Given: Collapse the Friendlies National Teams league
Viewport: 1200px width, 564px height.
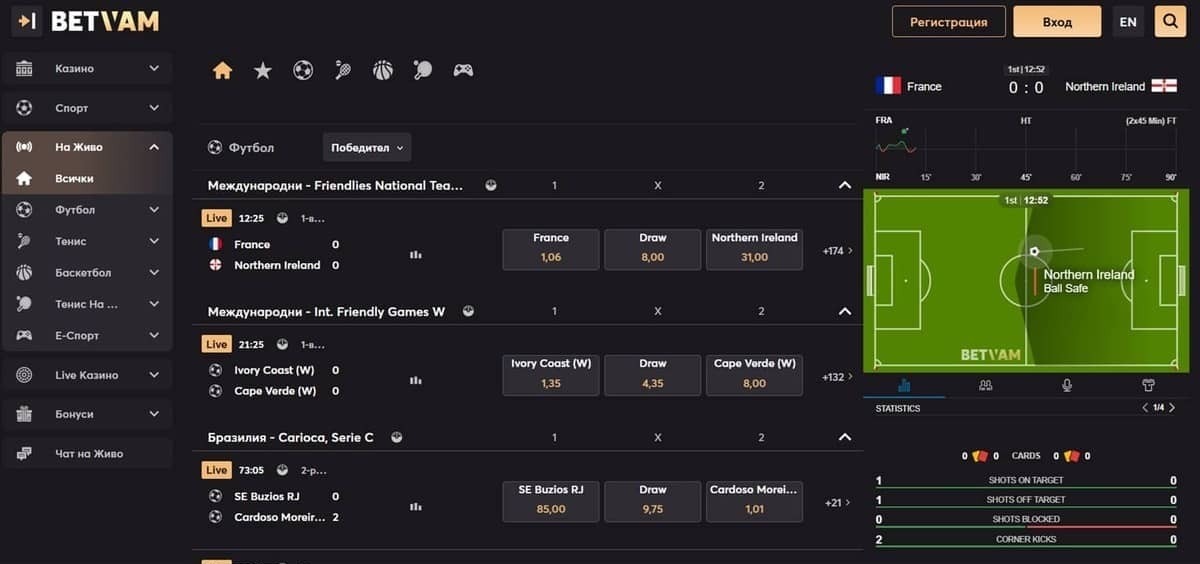Looking at the screenshot, I should click(x=845, y=185).
